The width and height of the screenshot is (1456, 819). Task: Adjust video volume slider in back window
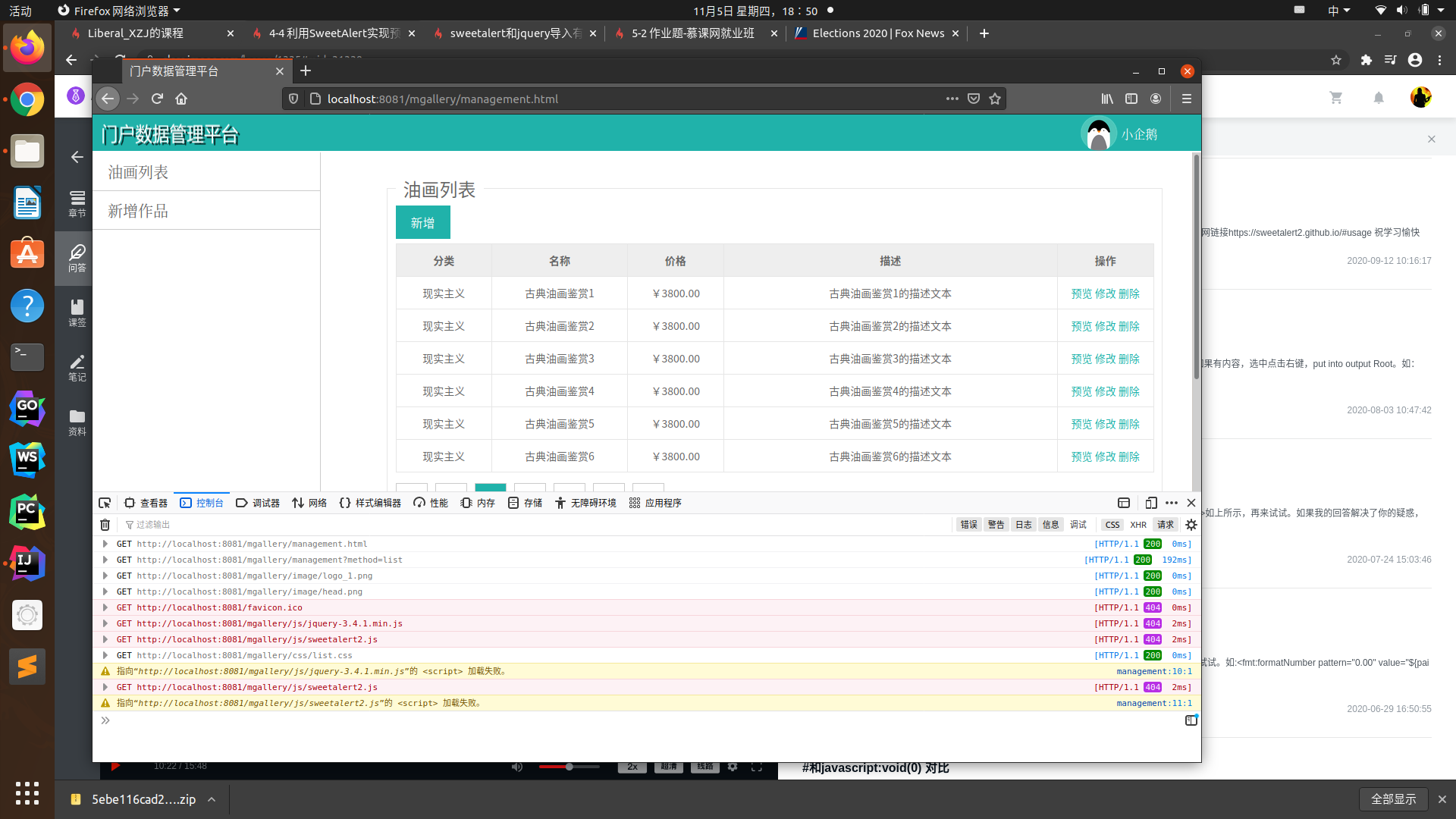(569, 767)
